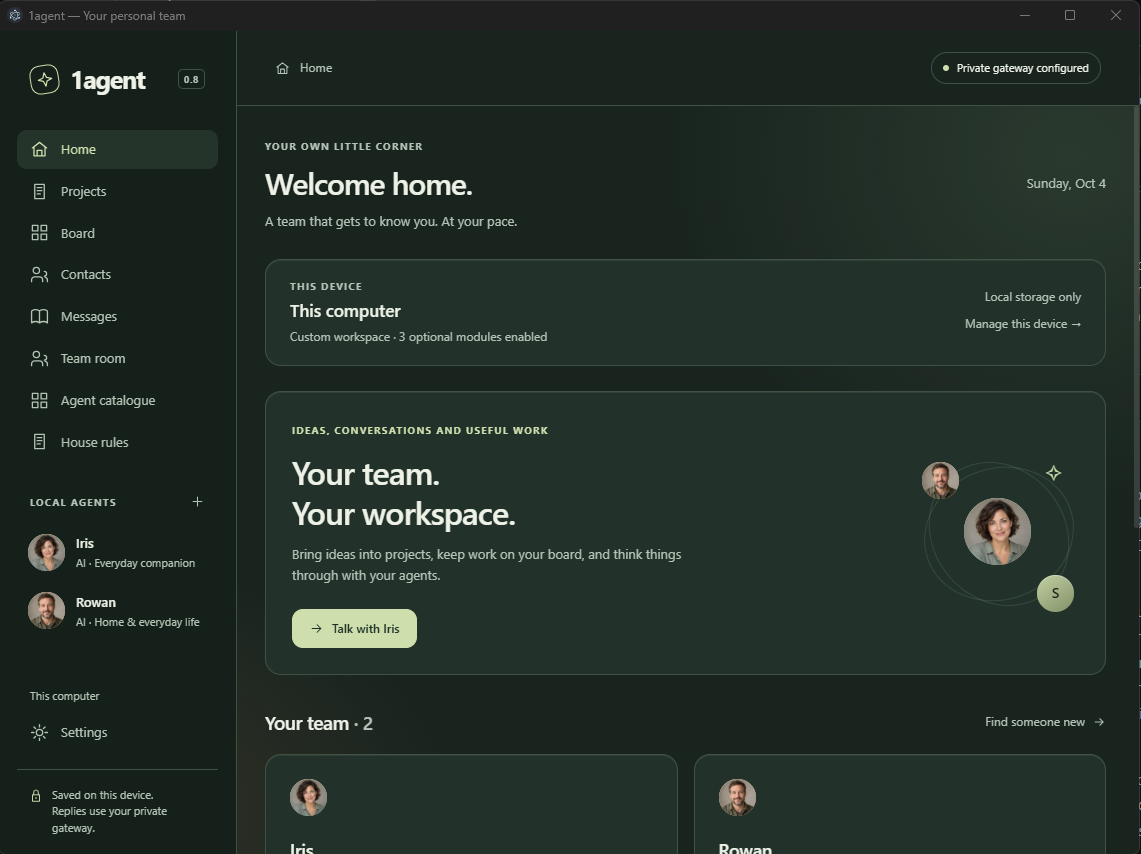This screenshot has height=854, width=1141.
Task: Click the LOCAL AGENTS section label
Action: click(x=73, y=503)
